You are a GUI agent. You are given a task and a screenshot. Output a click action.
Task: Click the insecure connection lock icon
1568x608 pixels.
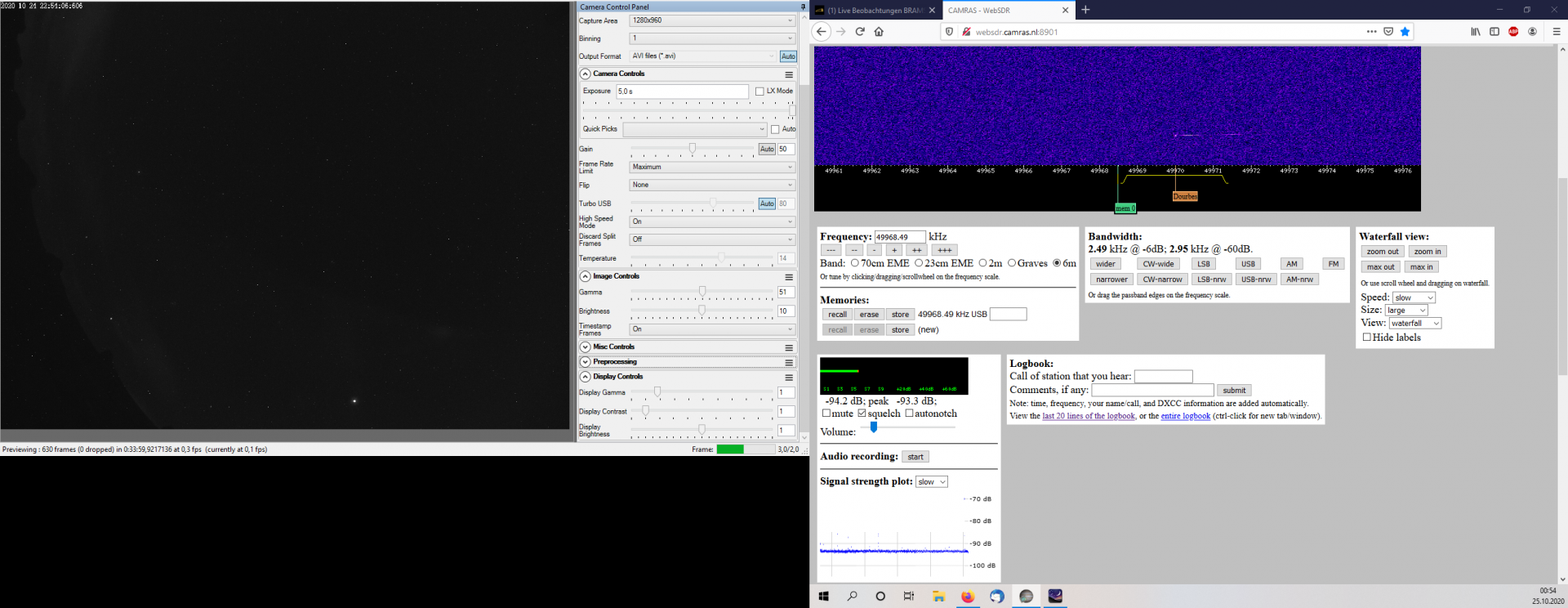pyautogui.click(x=966, y=32)
